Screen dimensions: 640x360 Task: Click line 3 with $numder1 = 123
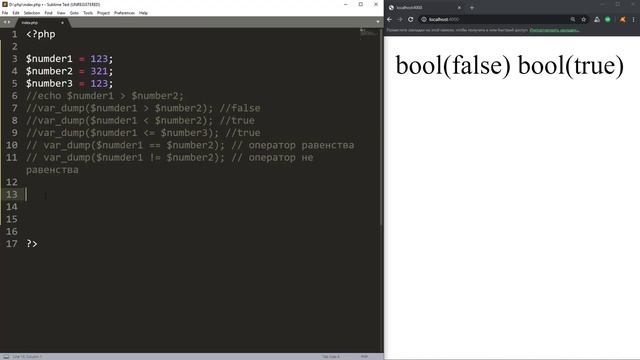(69, 59)
